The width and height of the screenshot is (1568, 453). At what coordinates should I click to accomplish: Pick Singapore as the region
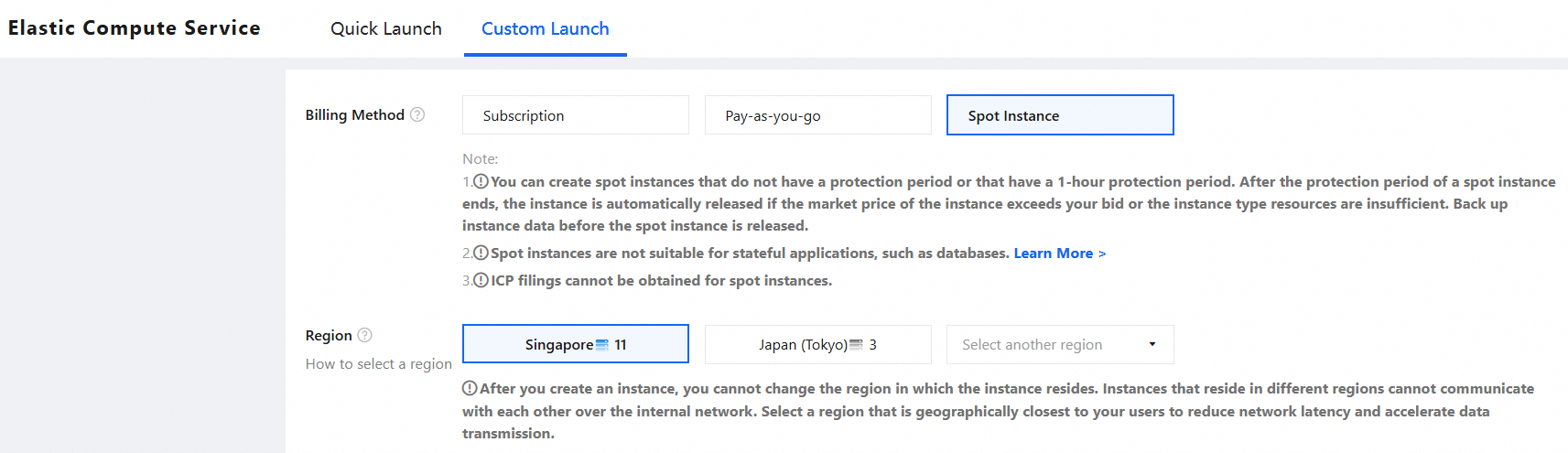click(558, 345)
